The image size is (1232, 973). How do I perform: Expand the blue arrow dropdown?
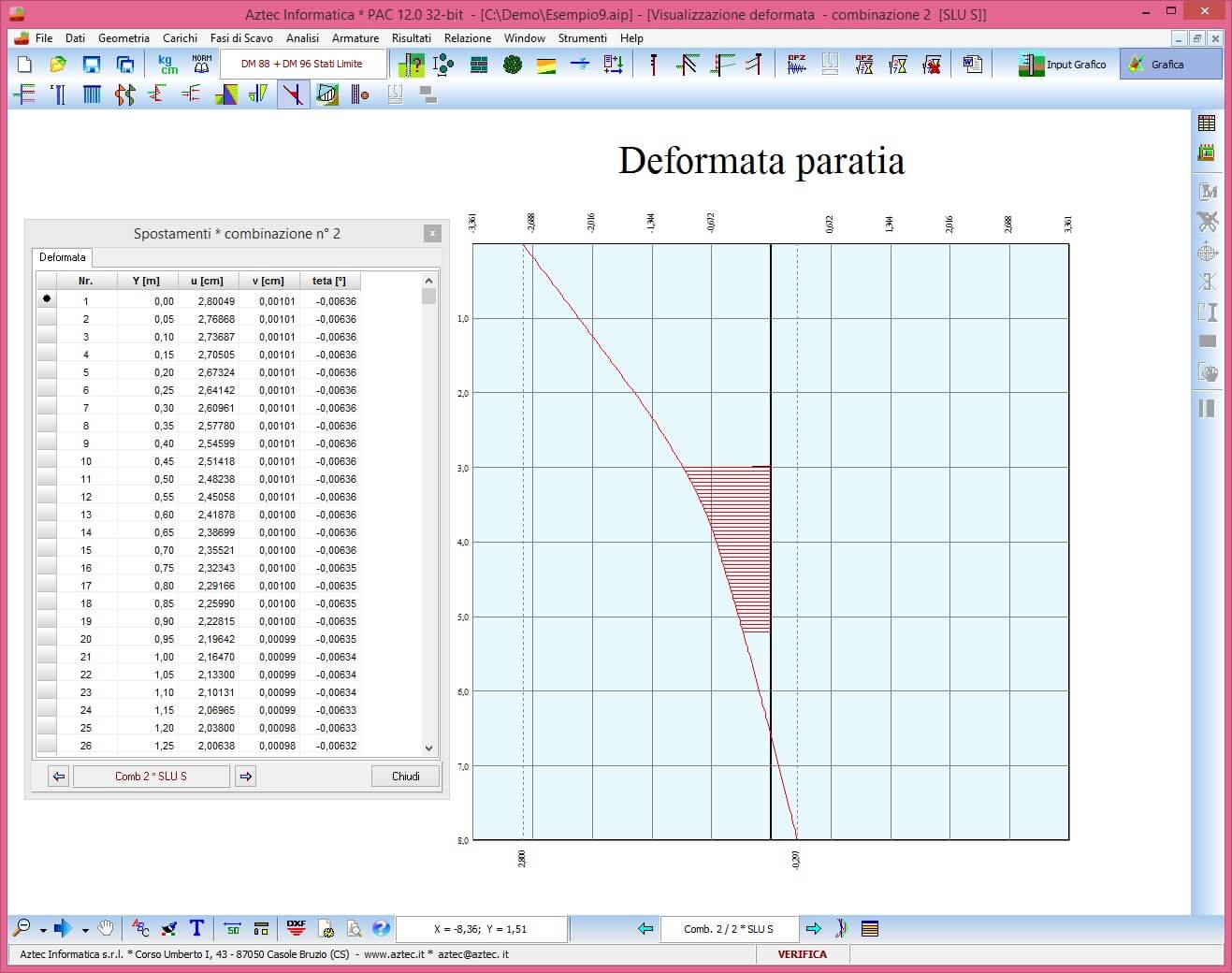pos(85,930)
